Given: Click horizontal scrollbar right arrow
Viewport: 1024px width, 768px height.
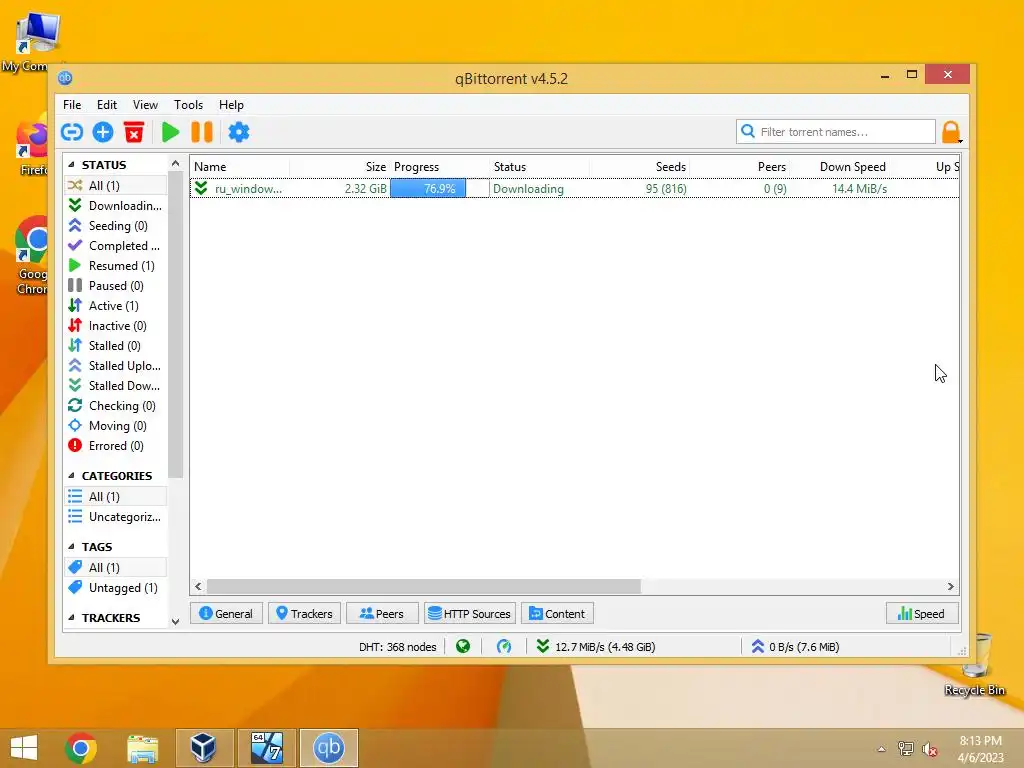Looking at the screenshot, I should (x=950, y=586).
